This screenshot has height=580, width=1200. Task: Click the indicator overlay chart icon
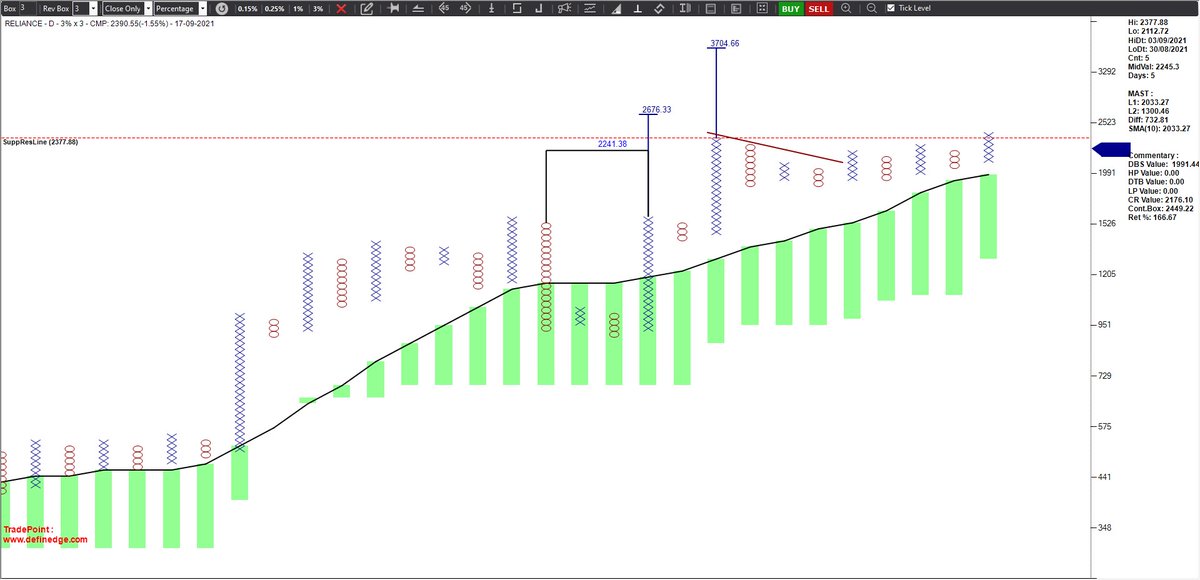[x=590, y=9]
